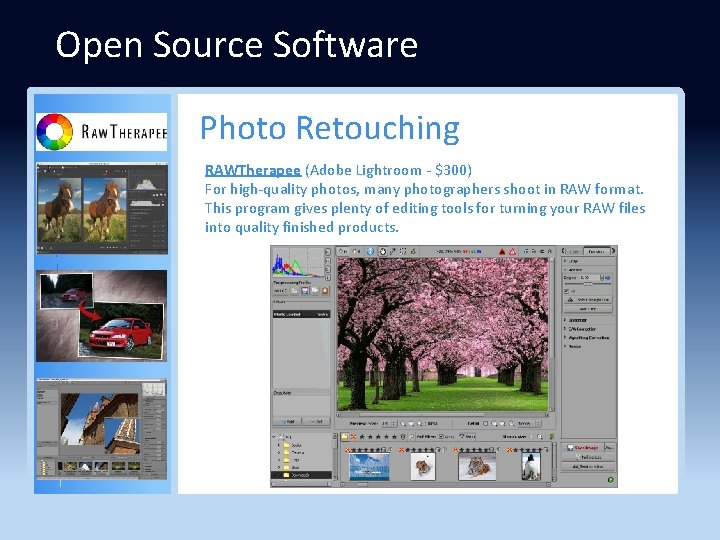Screen dimensions: 720x540
Task: Click the load profile folder icon
Action: coord(294,291)
